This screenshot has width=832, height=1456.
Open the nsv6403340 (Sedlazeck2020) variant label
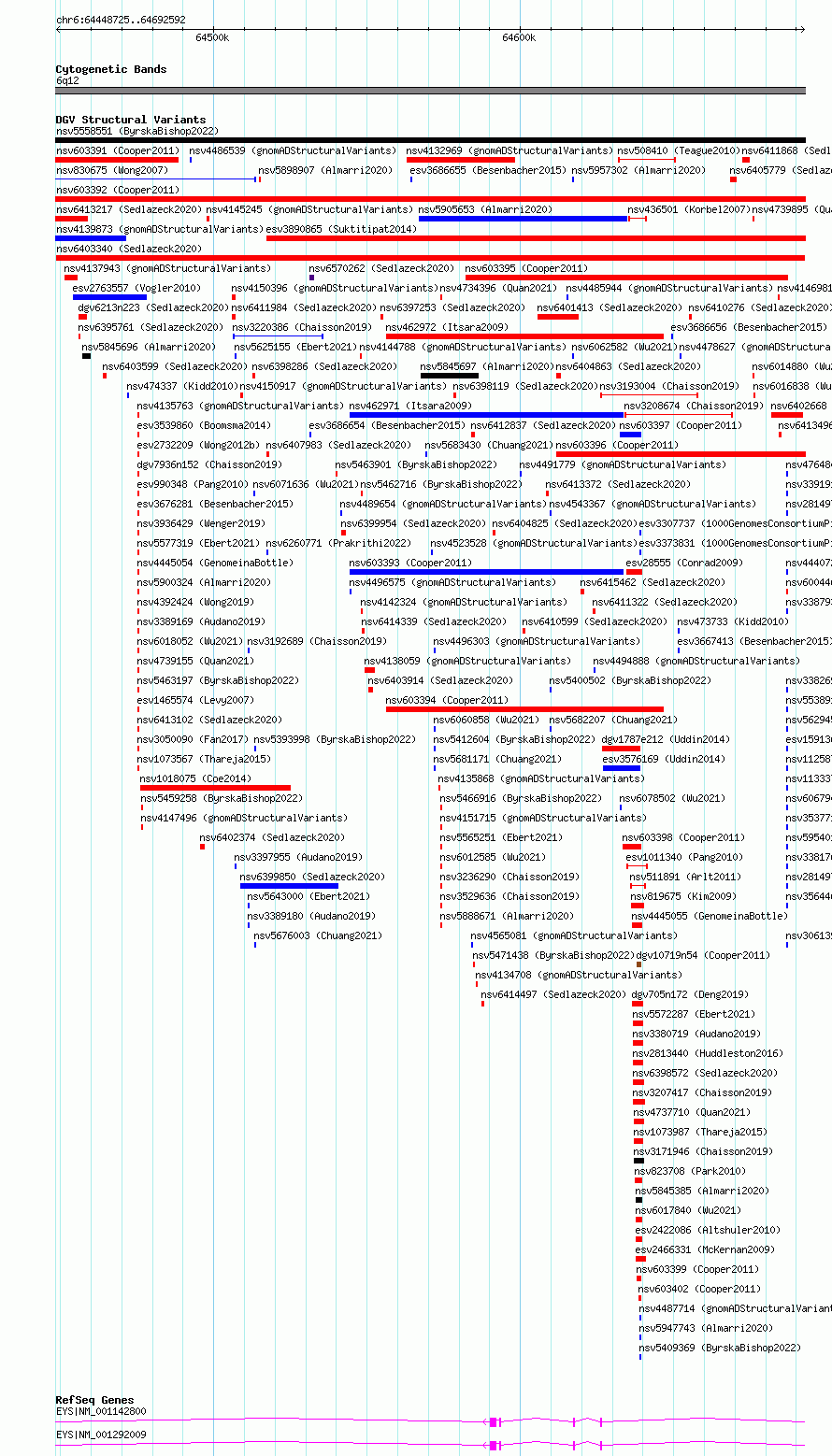click(x=129, y=249)
